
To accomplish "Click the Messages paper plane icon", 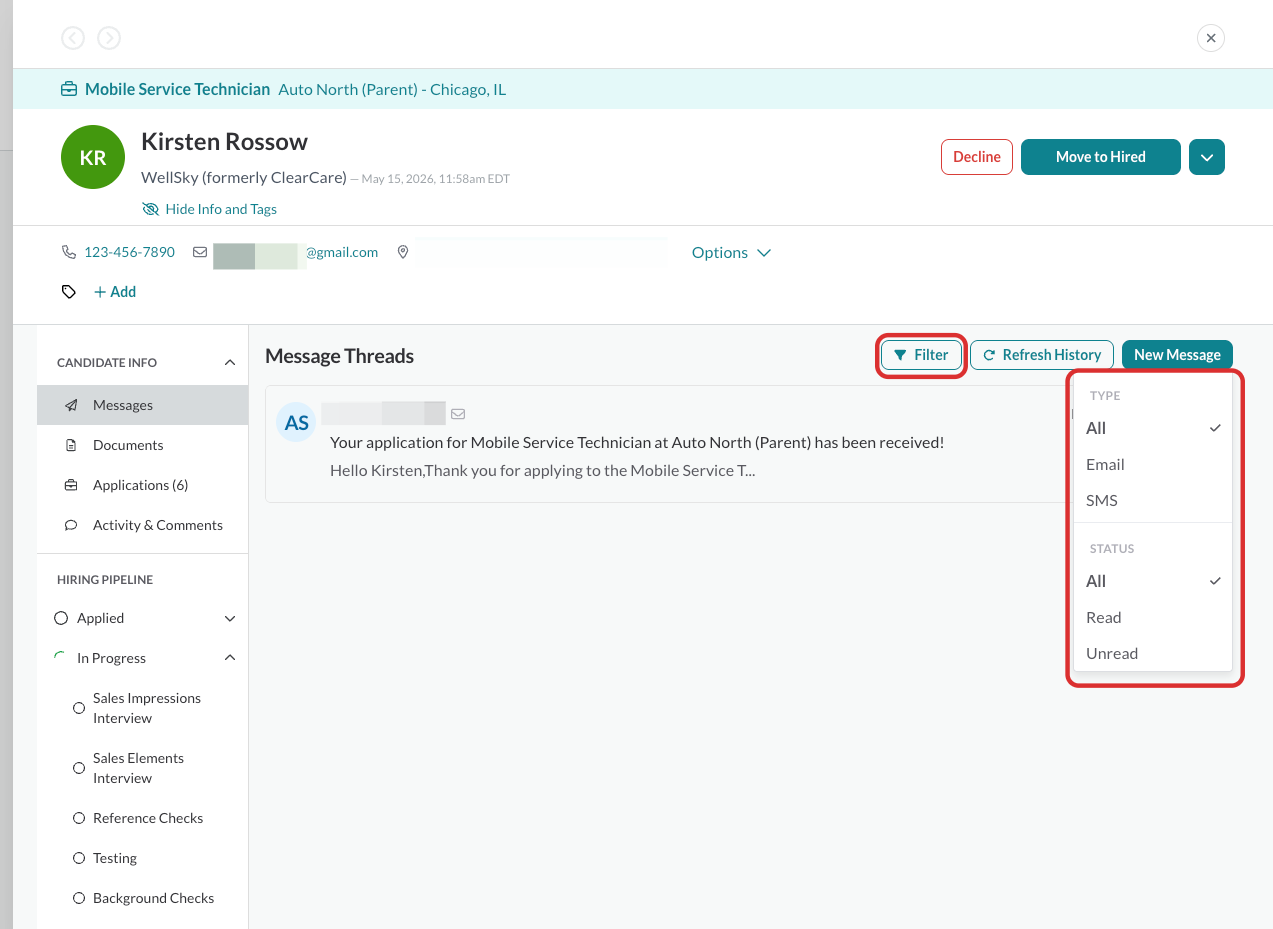I will tap(72, 405).
